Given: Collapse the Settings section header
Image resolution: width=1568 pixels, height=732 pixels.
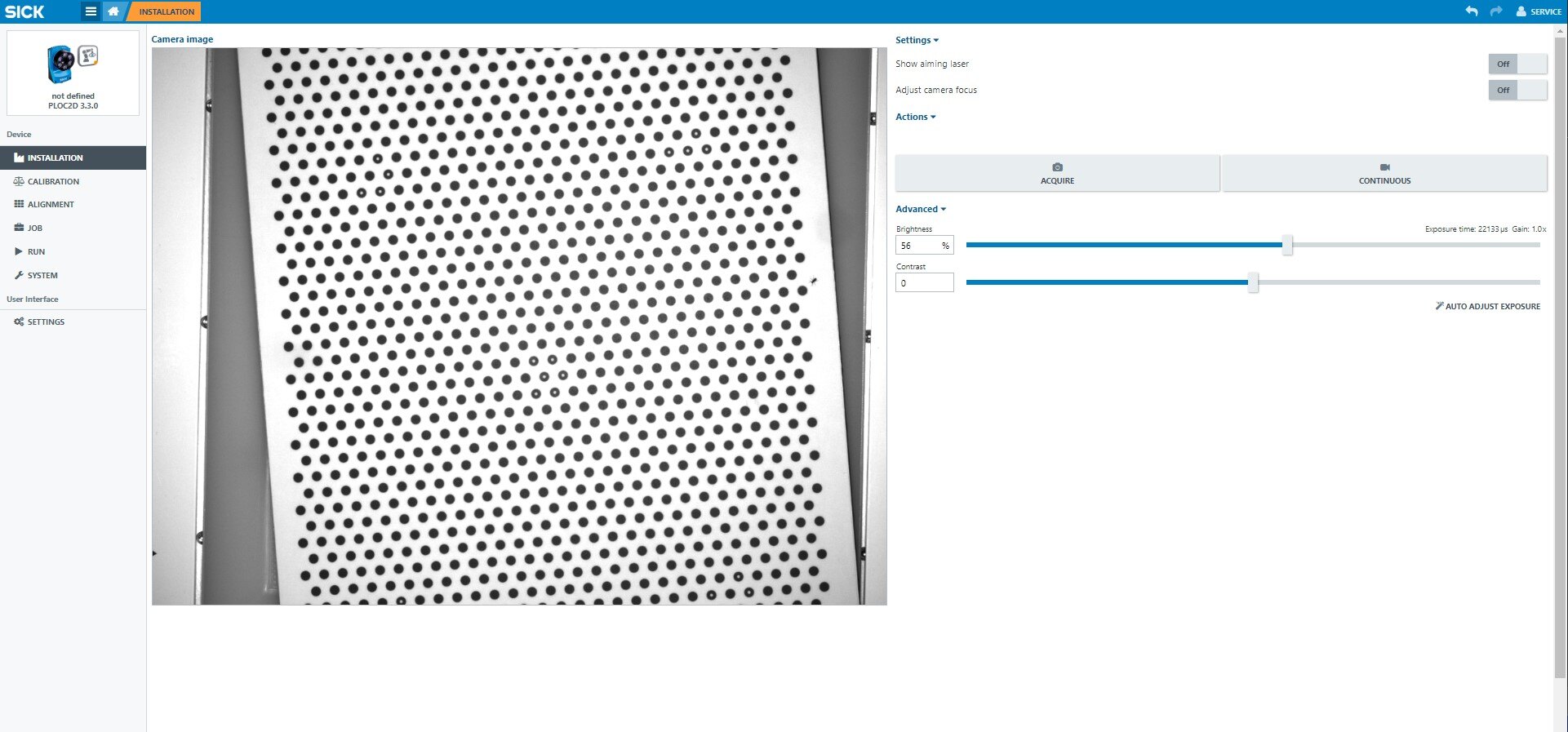Looking at the screenshot, I should 917,40.
